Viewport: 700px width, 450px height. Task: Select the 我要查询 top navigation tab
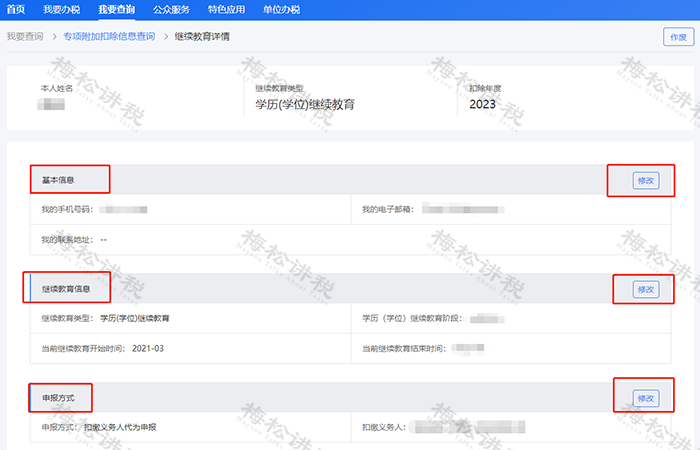pyautogui.click(x=119, y=9)
